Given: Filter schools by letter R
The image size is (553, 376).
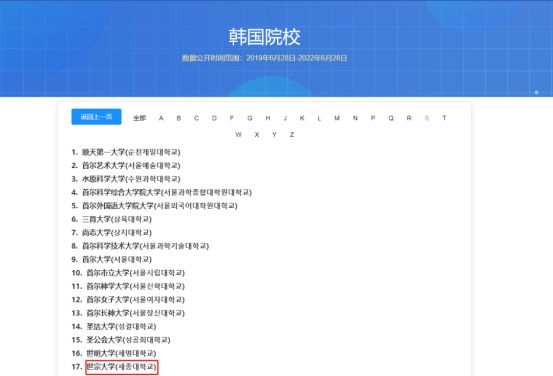Looking at the screenshot, I should pos(409,118).
